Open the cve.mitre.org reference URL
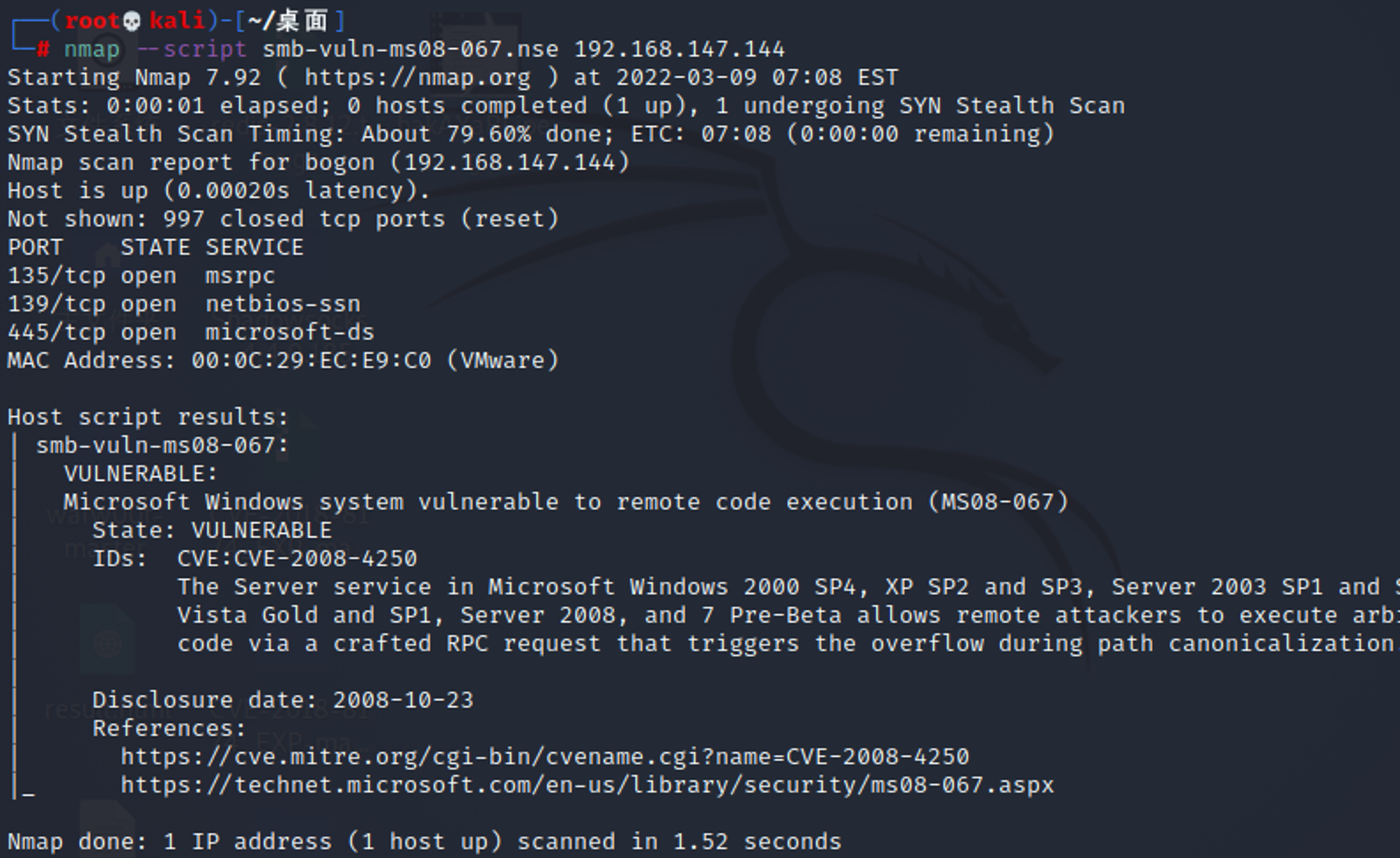This screenshot has height=858, width=1400. tap(545, 757)
